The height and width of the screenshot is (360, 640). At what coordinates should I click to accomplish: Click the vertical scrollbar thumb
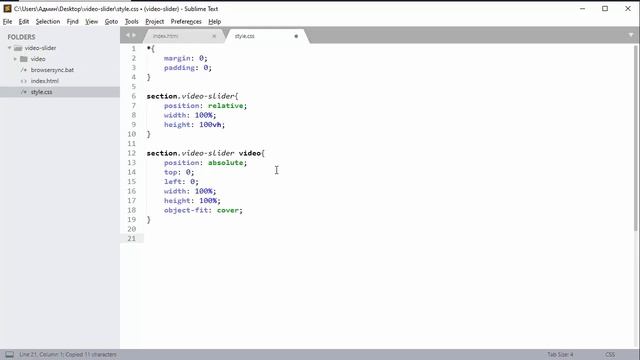[636, 137]
